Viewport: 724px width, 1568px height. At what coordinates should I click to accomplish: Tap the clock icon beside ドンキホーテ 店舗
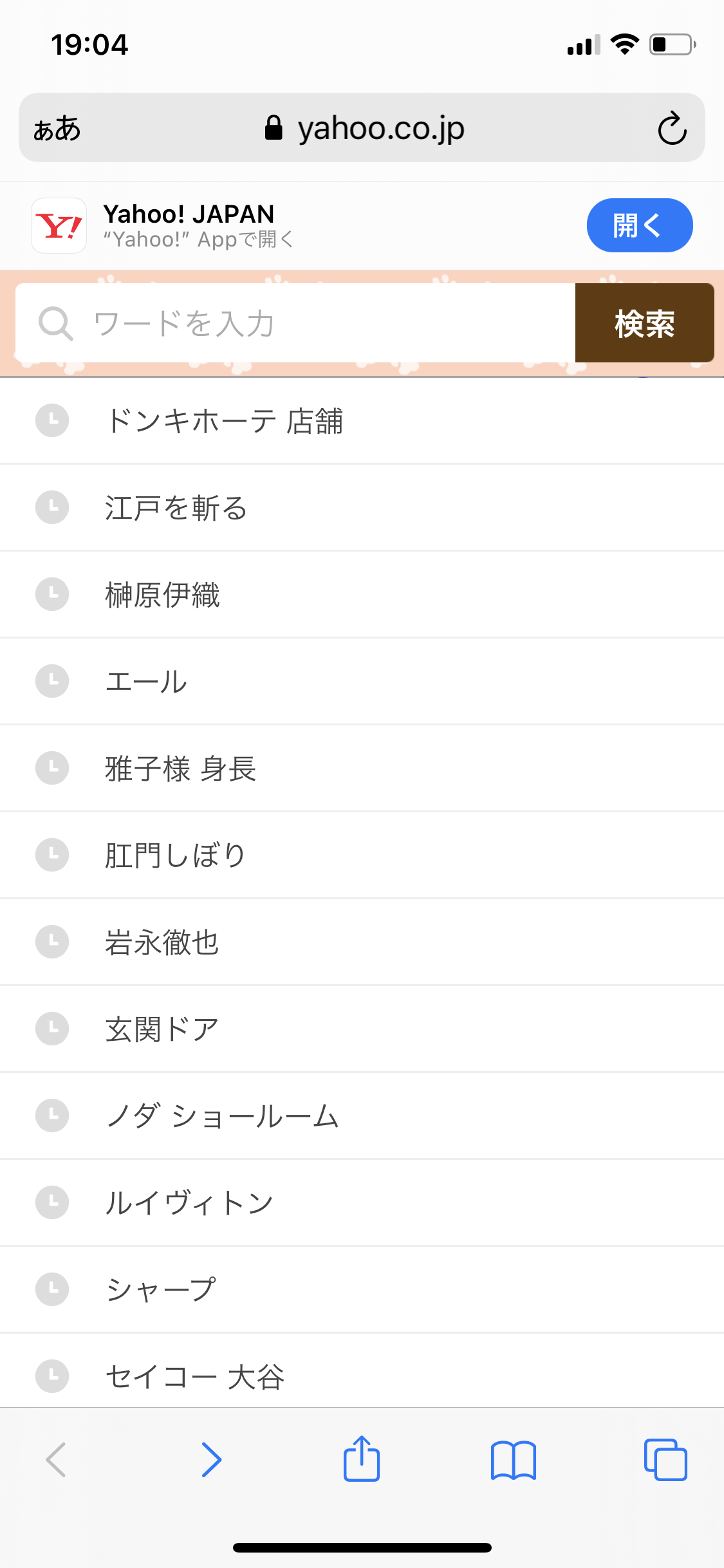51,420
